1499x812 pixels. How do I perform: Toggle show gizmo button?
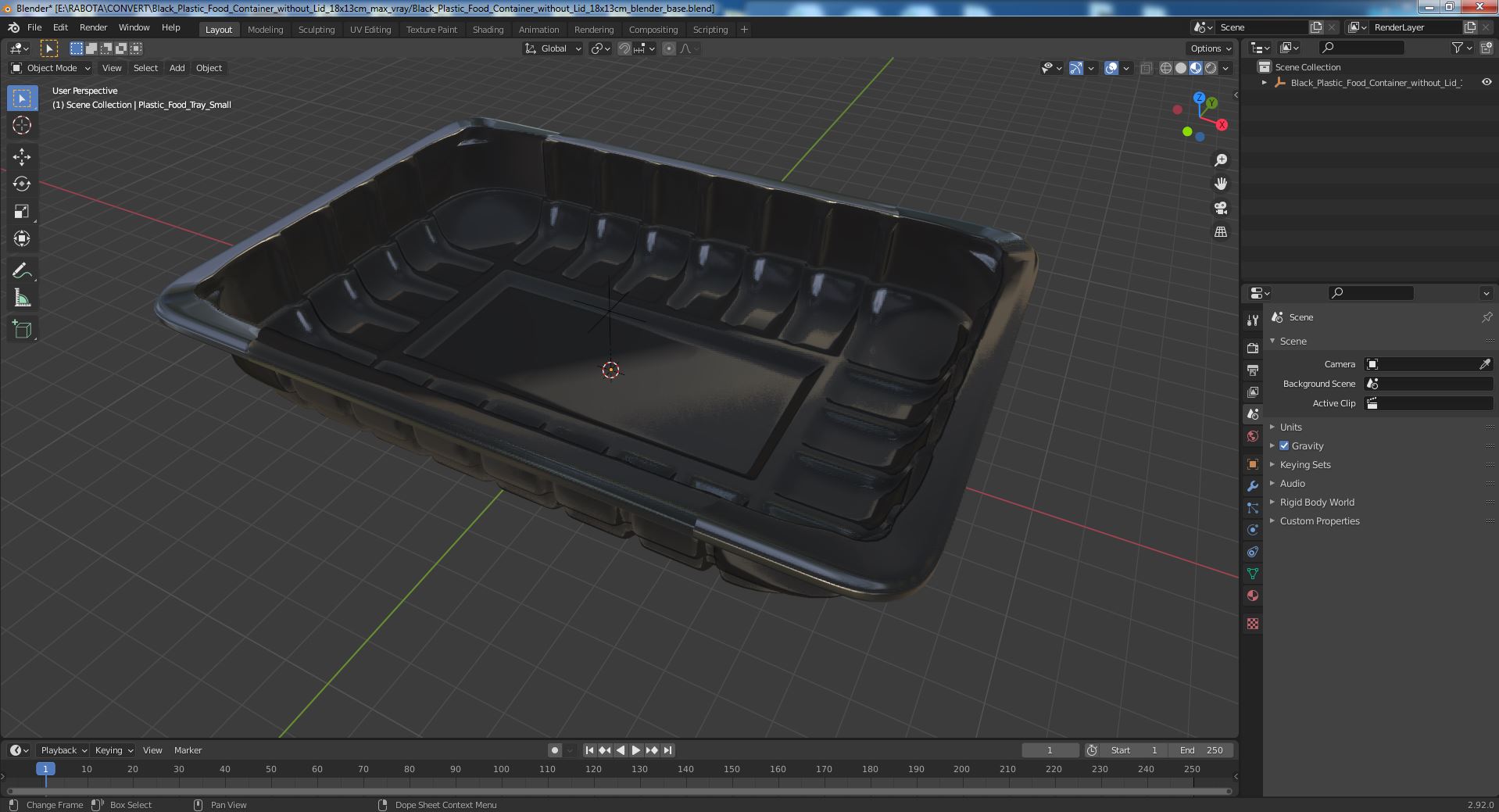[1076, 68]
